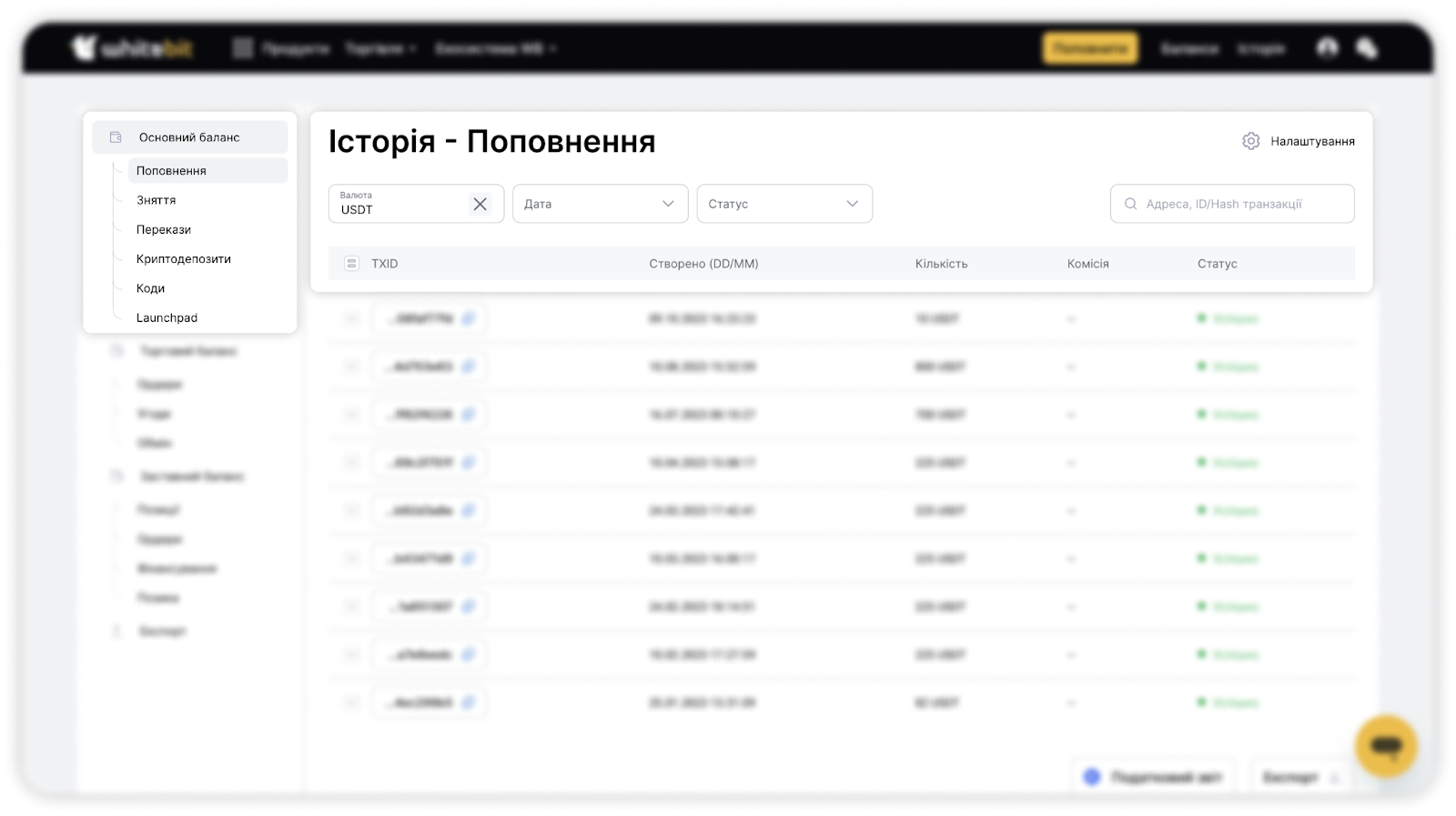Open the Налаштування gear icon
Screen dimensions: 1456x816
pos(1250,141)
